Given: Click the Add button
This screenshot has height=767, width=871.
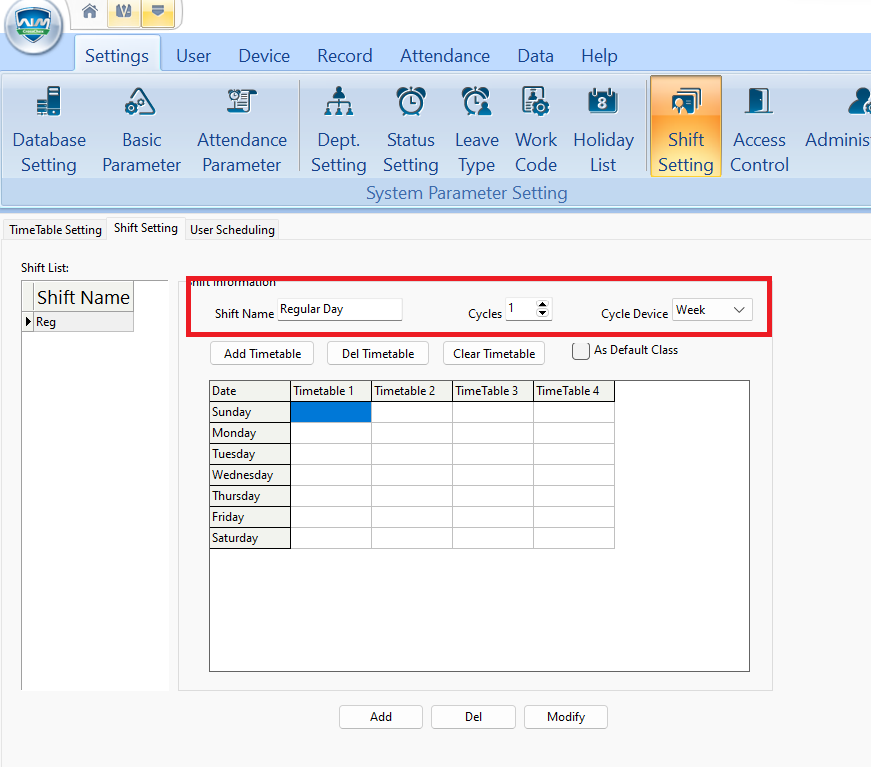Looking at the screenshot, I should tap(381, 717).
